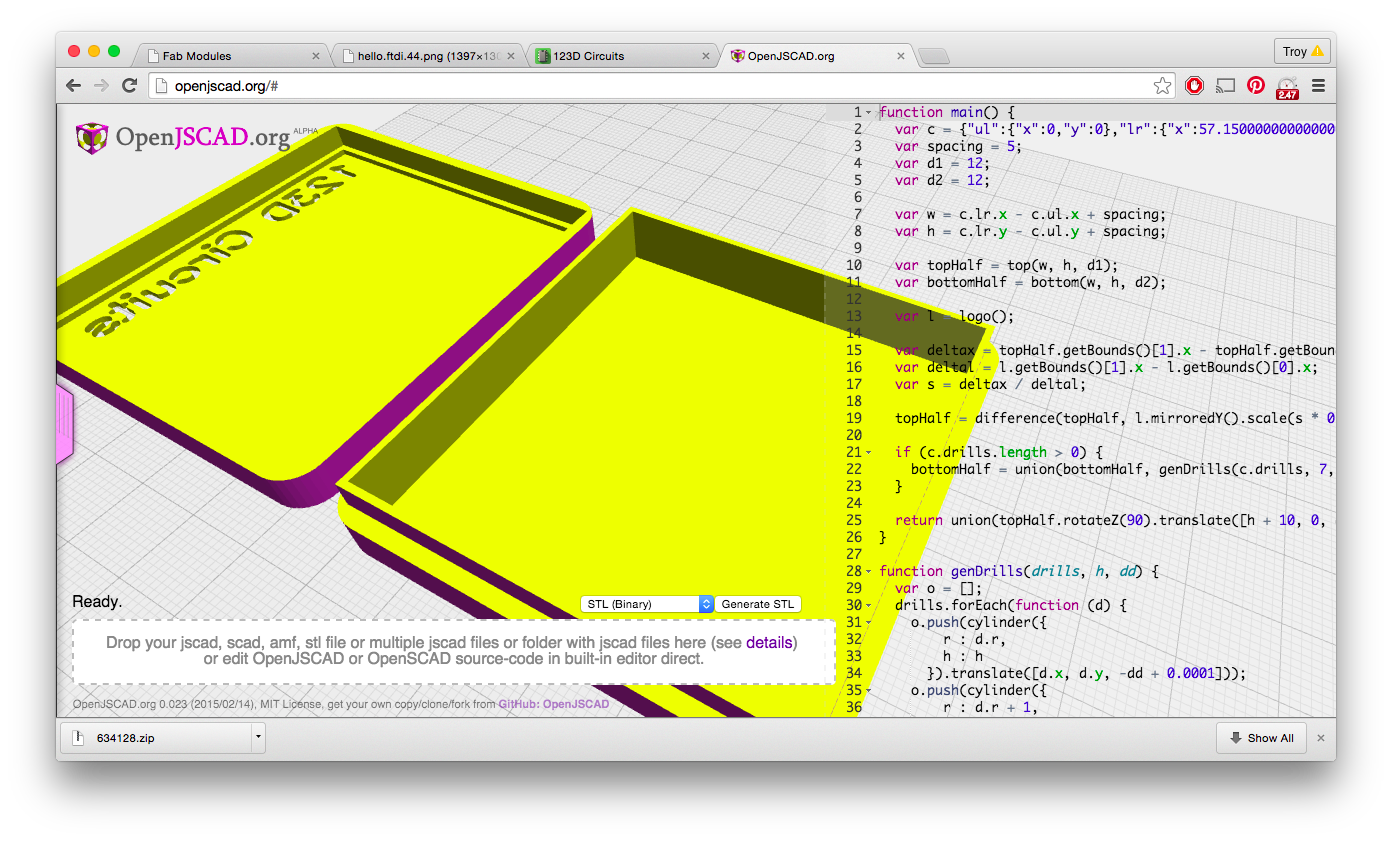This screenshot has height=841, width=1392.
Task: Click 'r : d.r,' on line 32
Action: (974, 639)
